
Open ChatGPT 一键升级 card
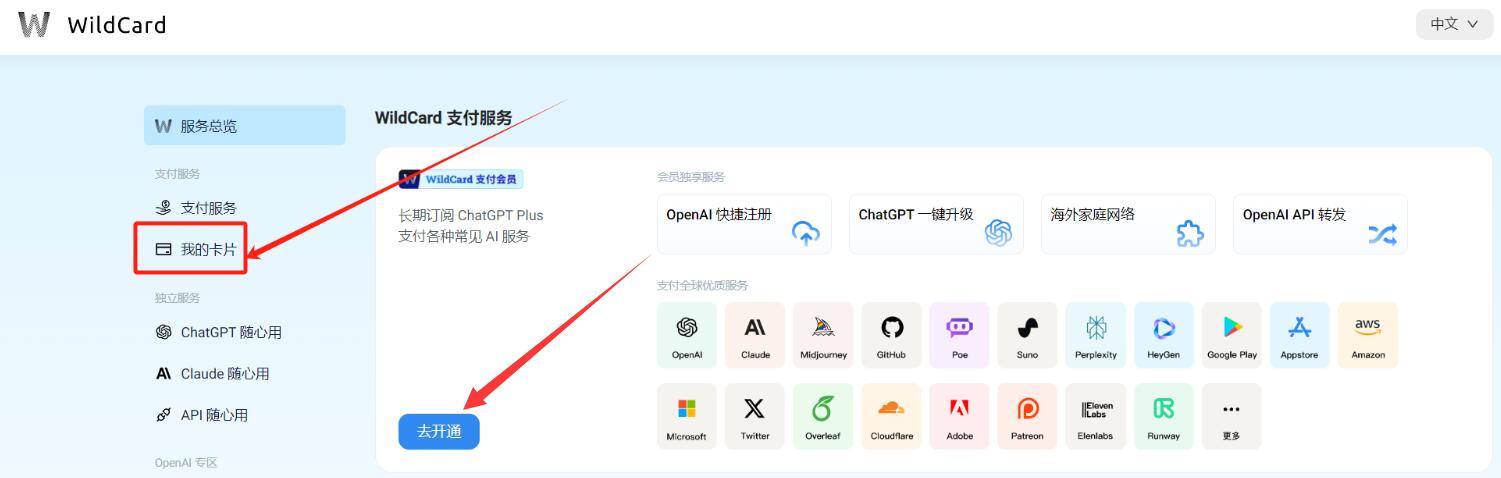936,224
